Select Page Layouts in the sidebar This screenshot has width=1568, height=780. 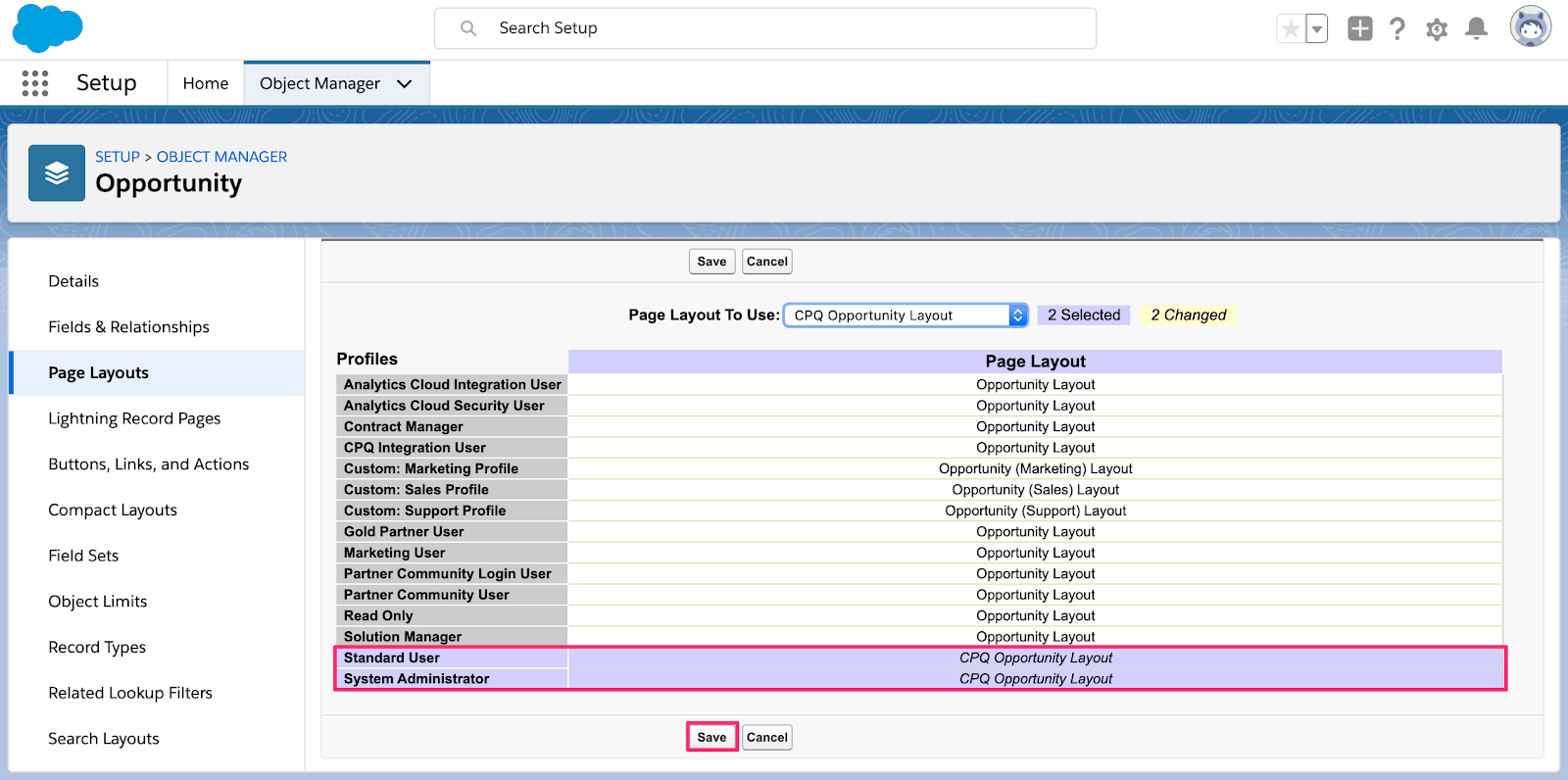[157, 372]
